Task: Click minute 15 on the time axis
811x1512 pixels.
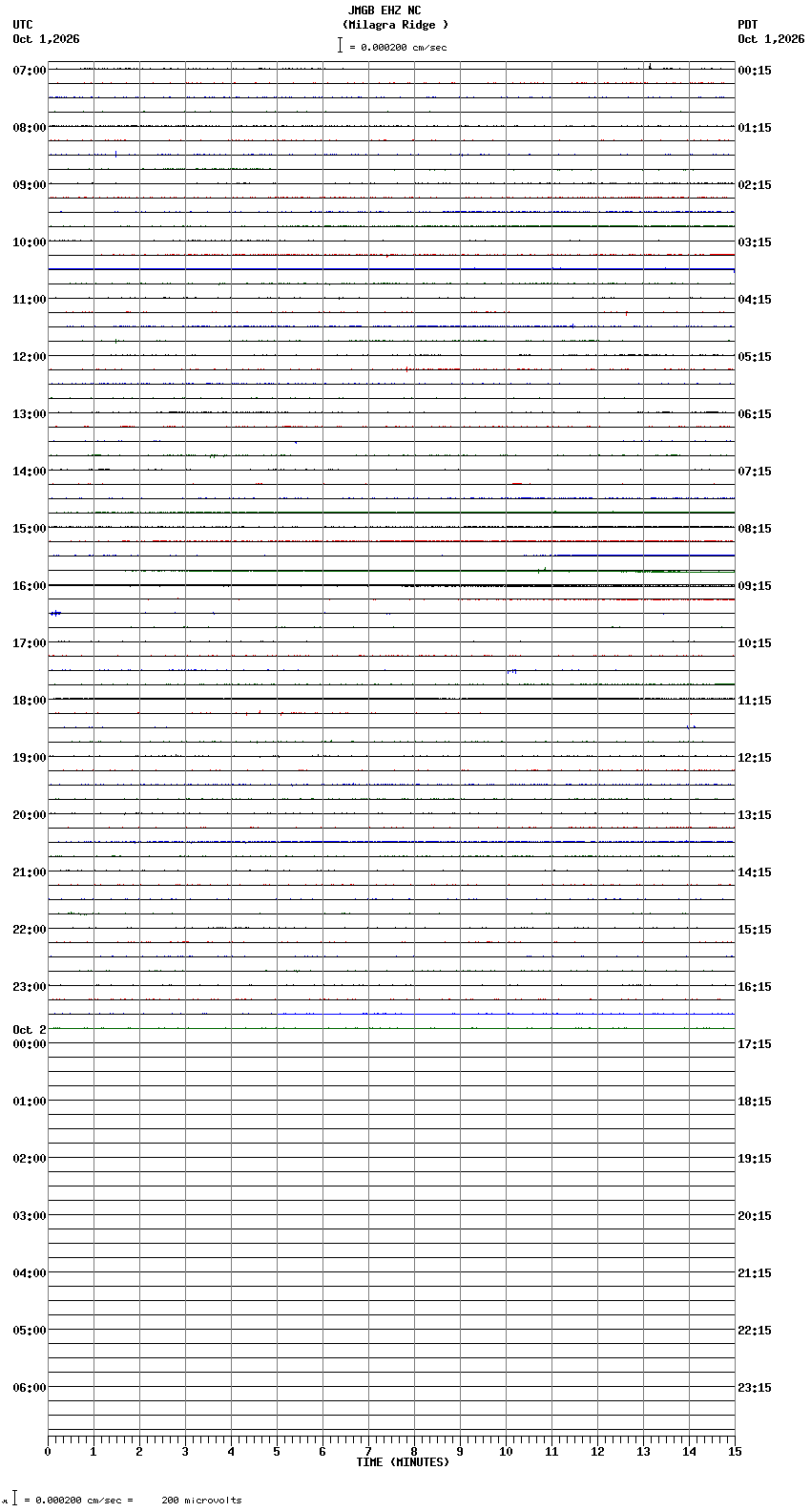Action: tap(735, 1452)
